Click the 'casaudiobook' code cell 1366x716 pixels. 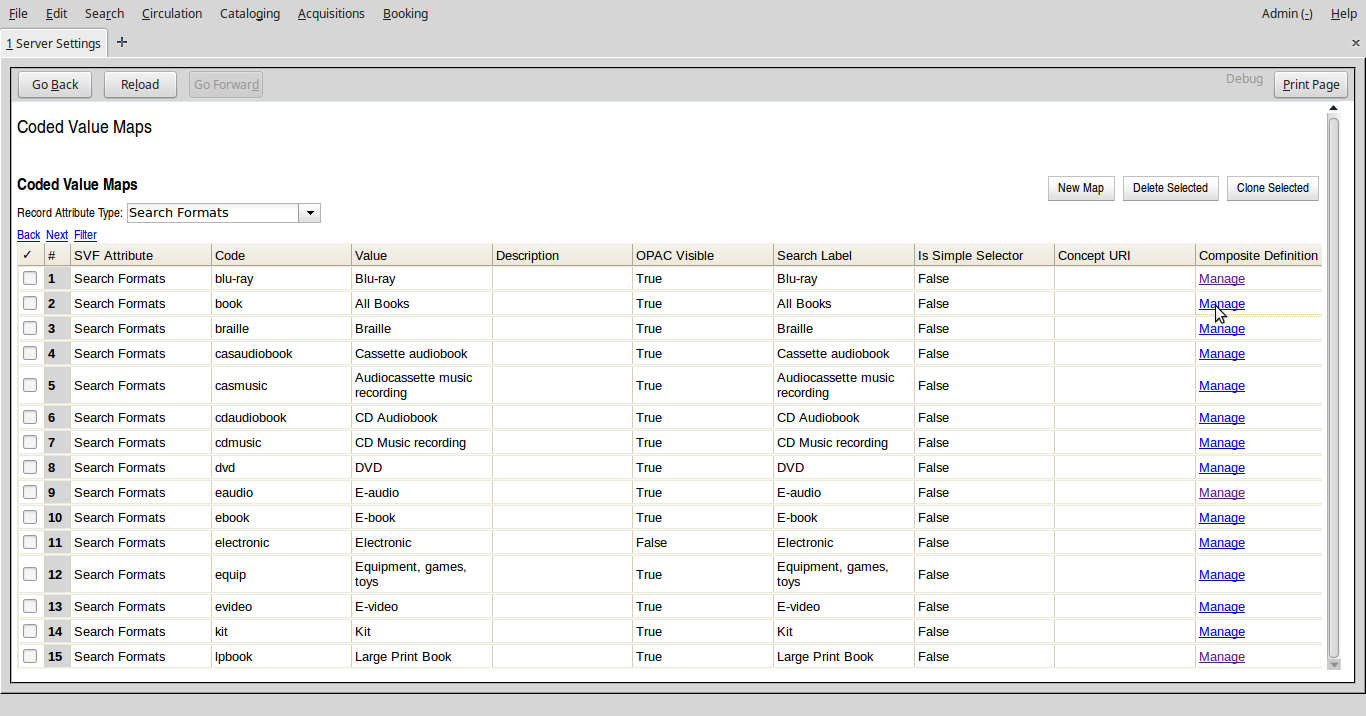click(281, 353)
